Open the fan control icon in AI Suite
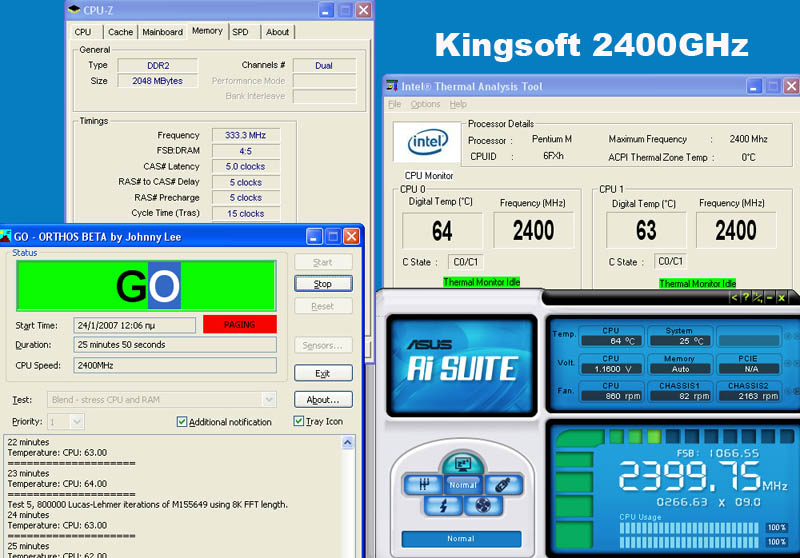This screenshot has width=800, height=558. 483,505
